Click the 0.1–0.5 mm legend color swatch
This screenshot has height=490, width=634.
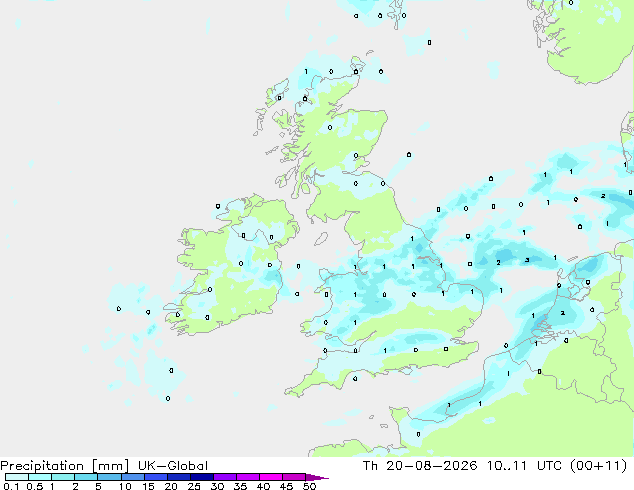coord(17,477)
